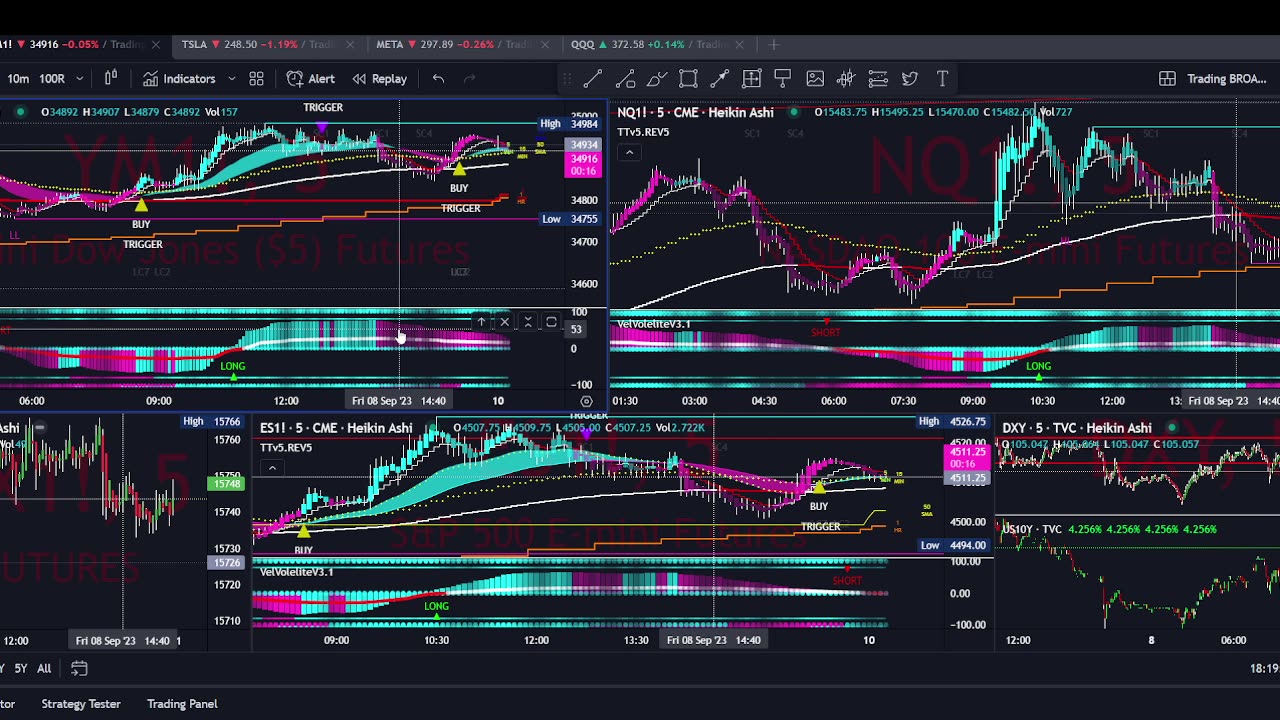The width and height of the screenshot is (1280, 720).
Task: Open the indicator templates grid icon
Action: (x=256, y=79)
